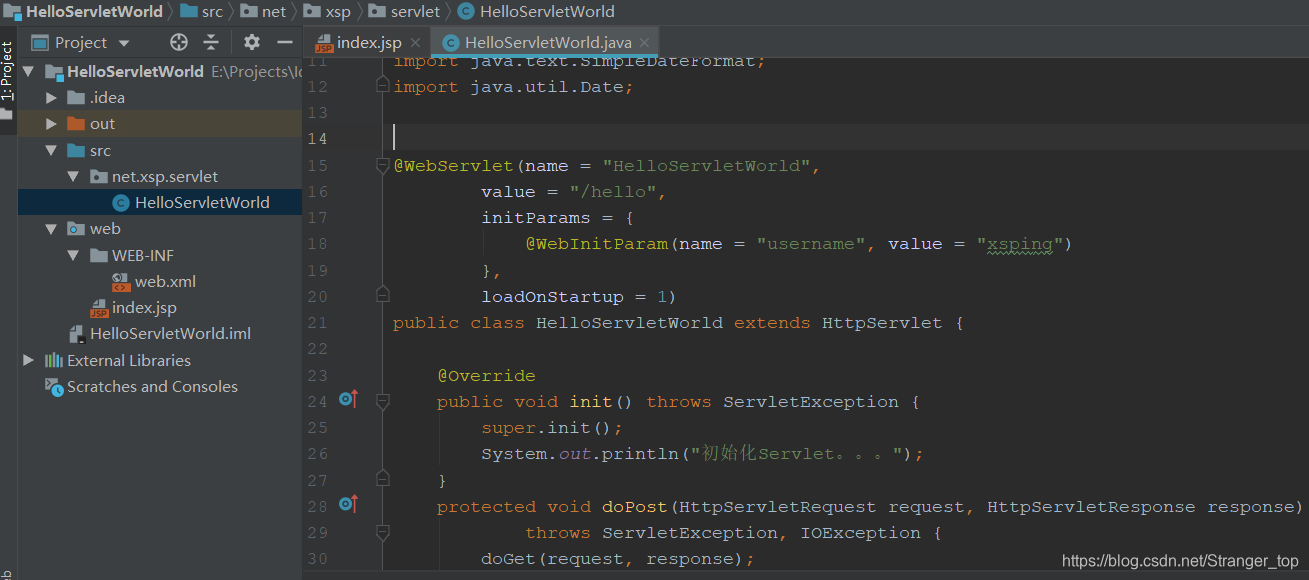Image resolution: width=1309 pixels, height=580 pixels.
Task: Expand the out folder
Action: [52, 124]
